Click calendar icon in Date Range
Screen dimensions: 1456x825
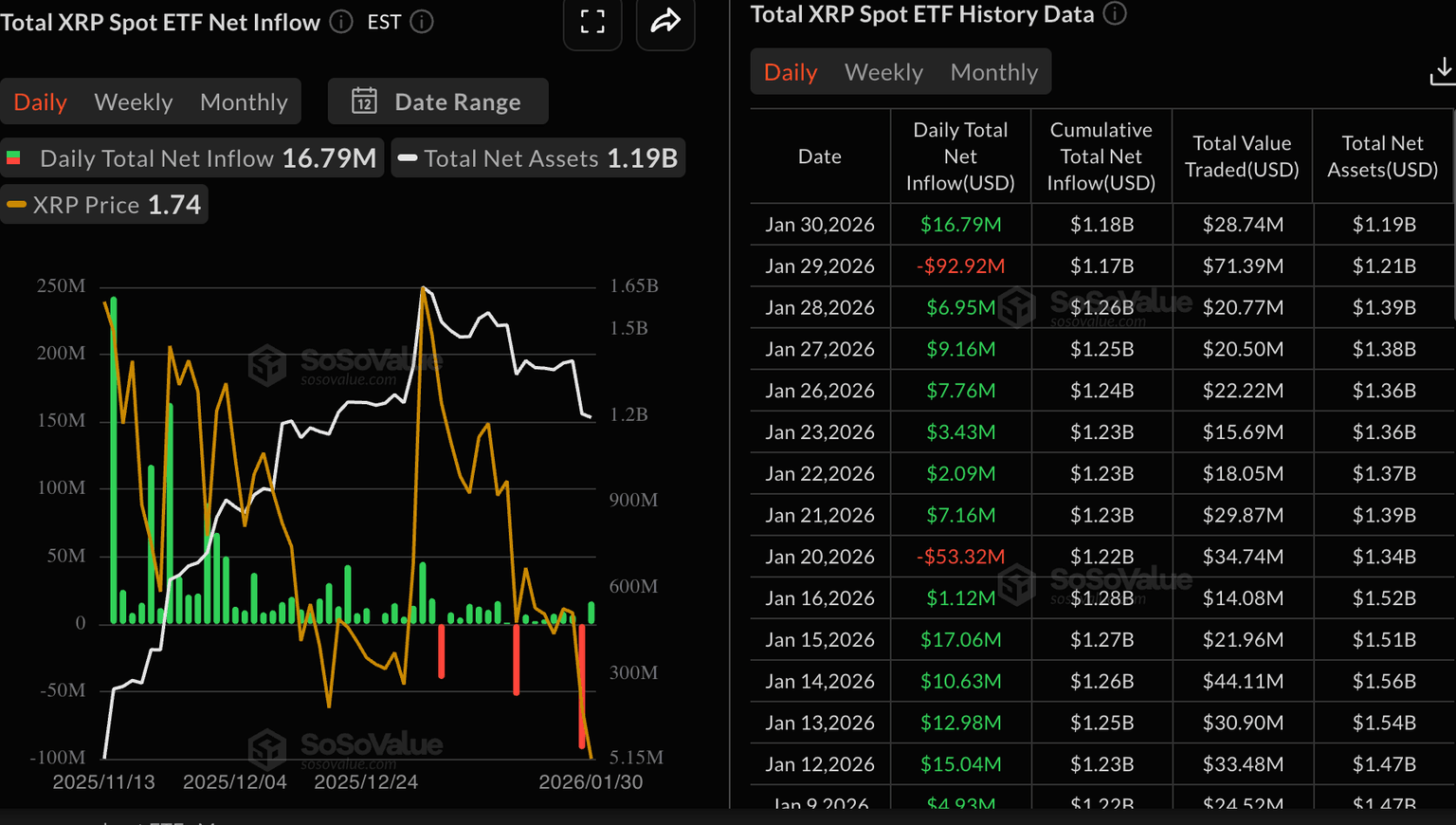(x=364, y=101)
